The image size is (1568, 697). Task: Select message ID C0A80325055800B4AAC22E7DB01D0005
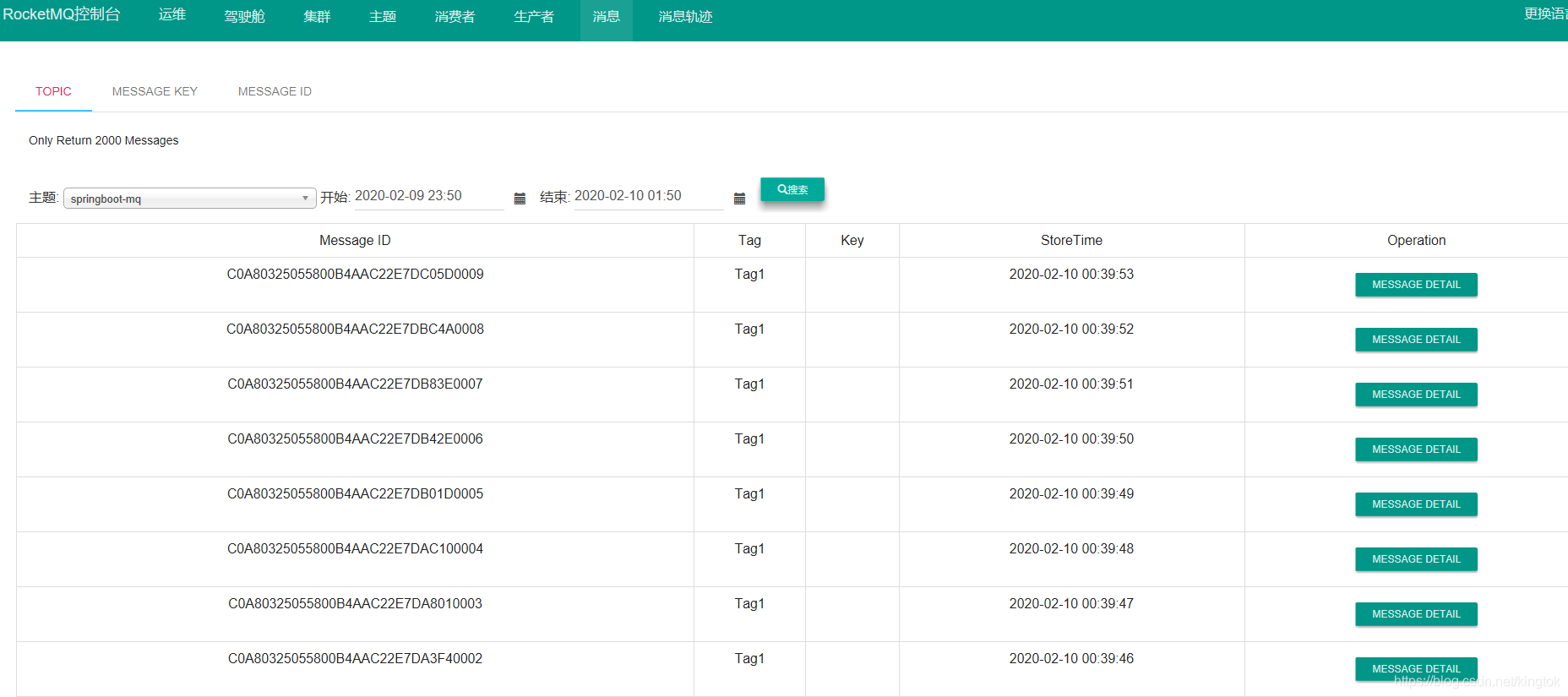click(x=355, y=494)
